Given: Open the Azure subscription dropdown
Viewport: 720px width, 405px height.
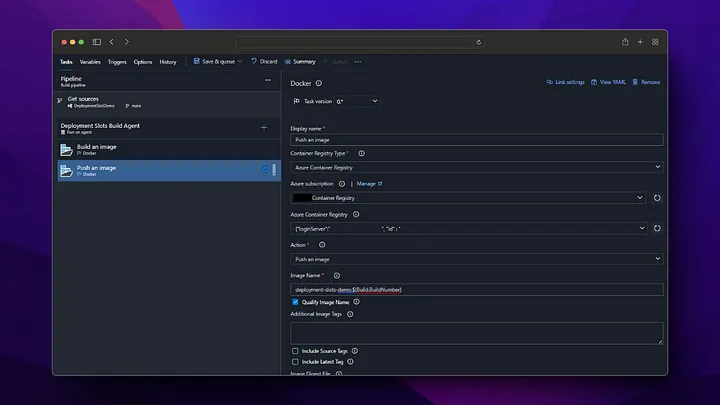Looking at the screenshot, I should tap(468, 198).
